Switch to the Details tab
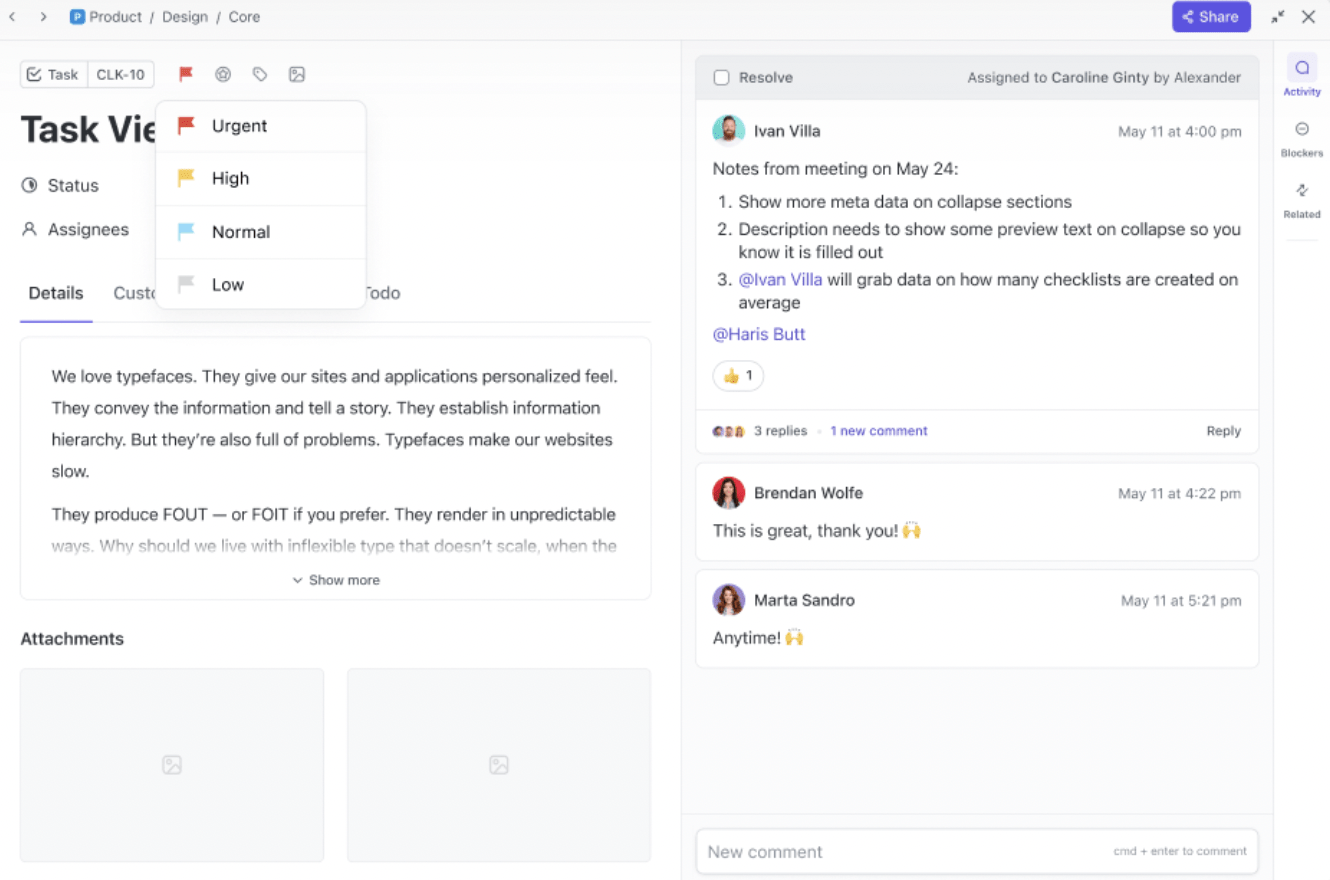This screenshot has height=880, width=1330. [x=56, y=293]
